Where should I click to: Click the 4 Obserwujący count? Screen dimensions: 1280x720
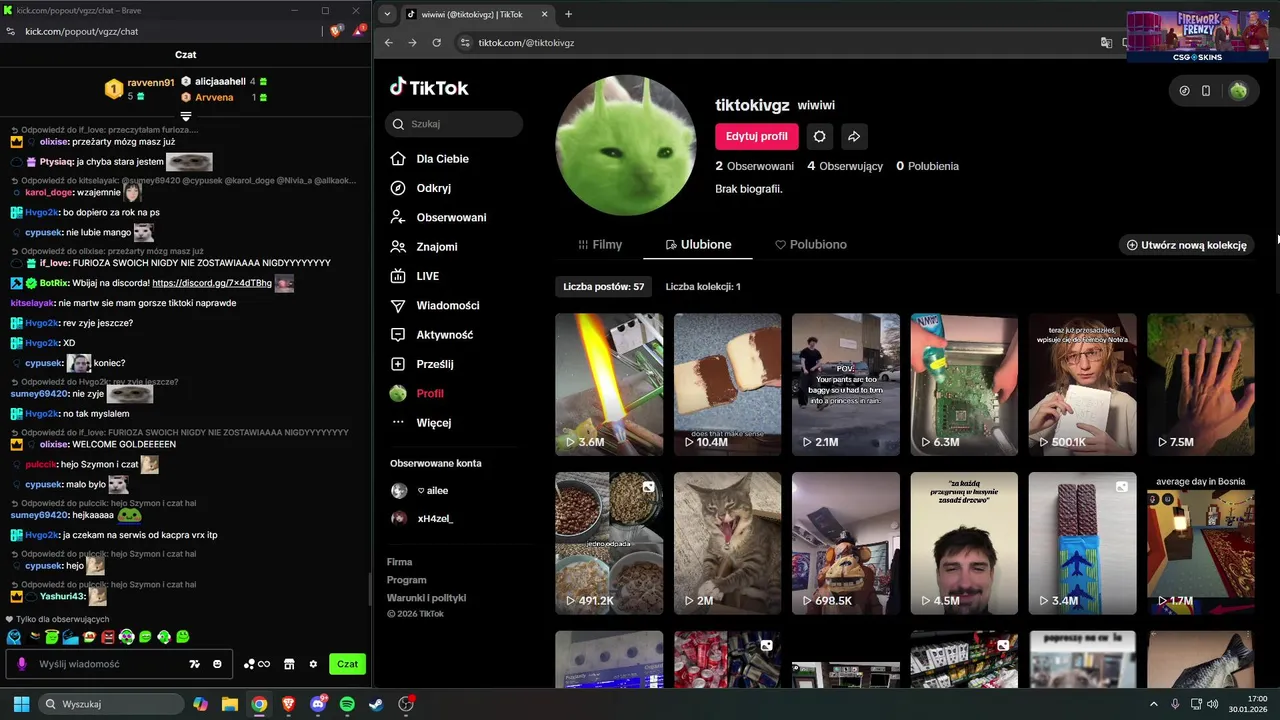pos(845,166)
